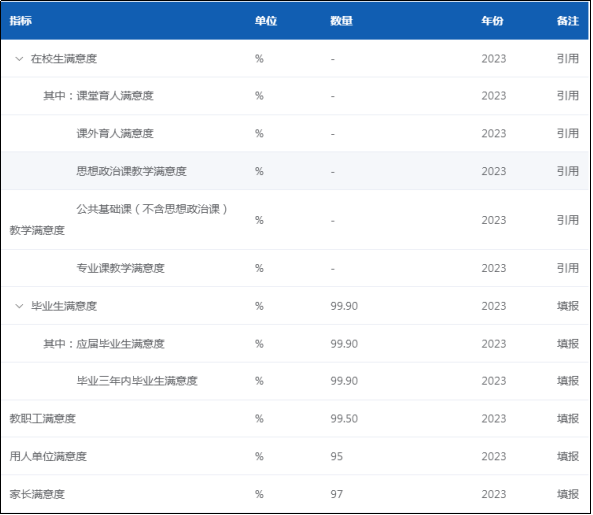Click the 年份 column header

pos(492,20)
